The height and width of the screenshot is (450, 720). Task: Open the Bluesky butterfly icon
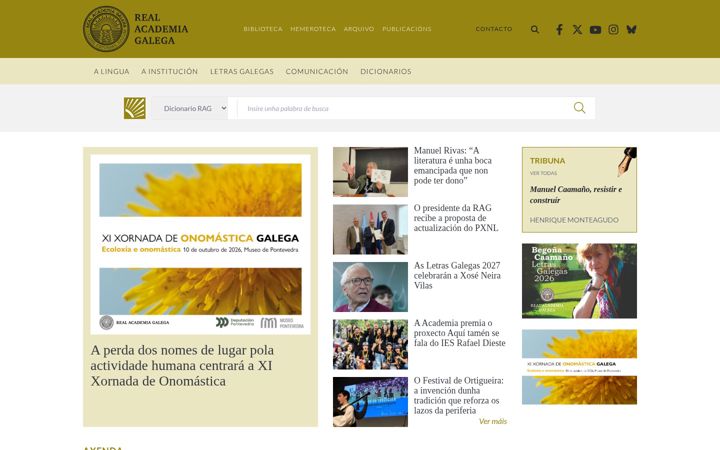coord(631,29)
